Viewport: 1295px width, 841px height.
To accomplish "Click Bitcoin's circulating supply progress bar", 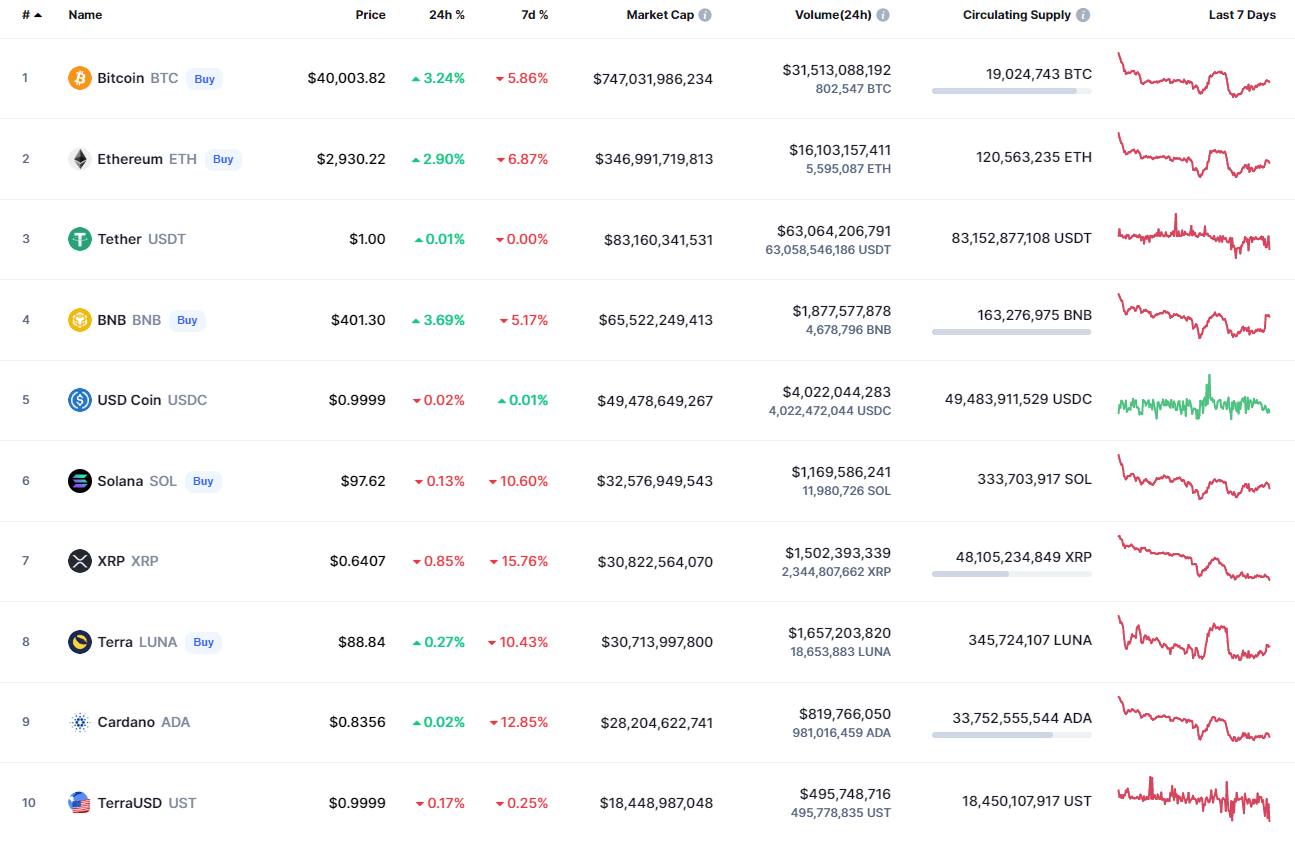I will (1011, 91).
